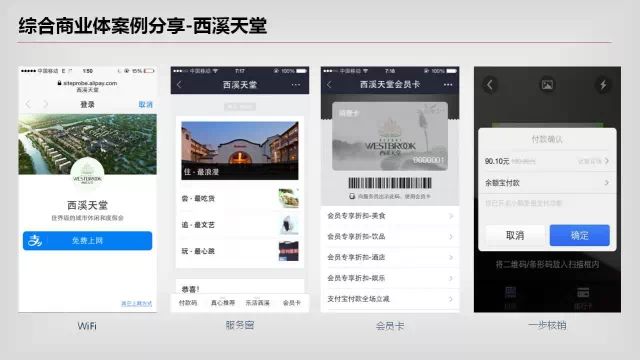The height and width of the screenshot is (360, 640).
Task: Click the 西溪天堂 title on WiFi login page
Action: (87, 205)
